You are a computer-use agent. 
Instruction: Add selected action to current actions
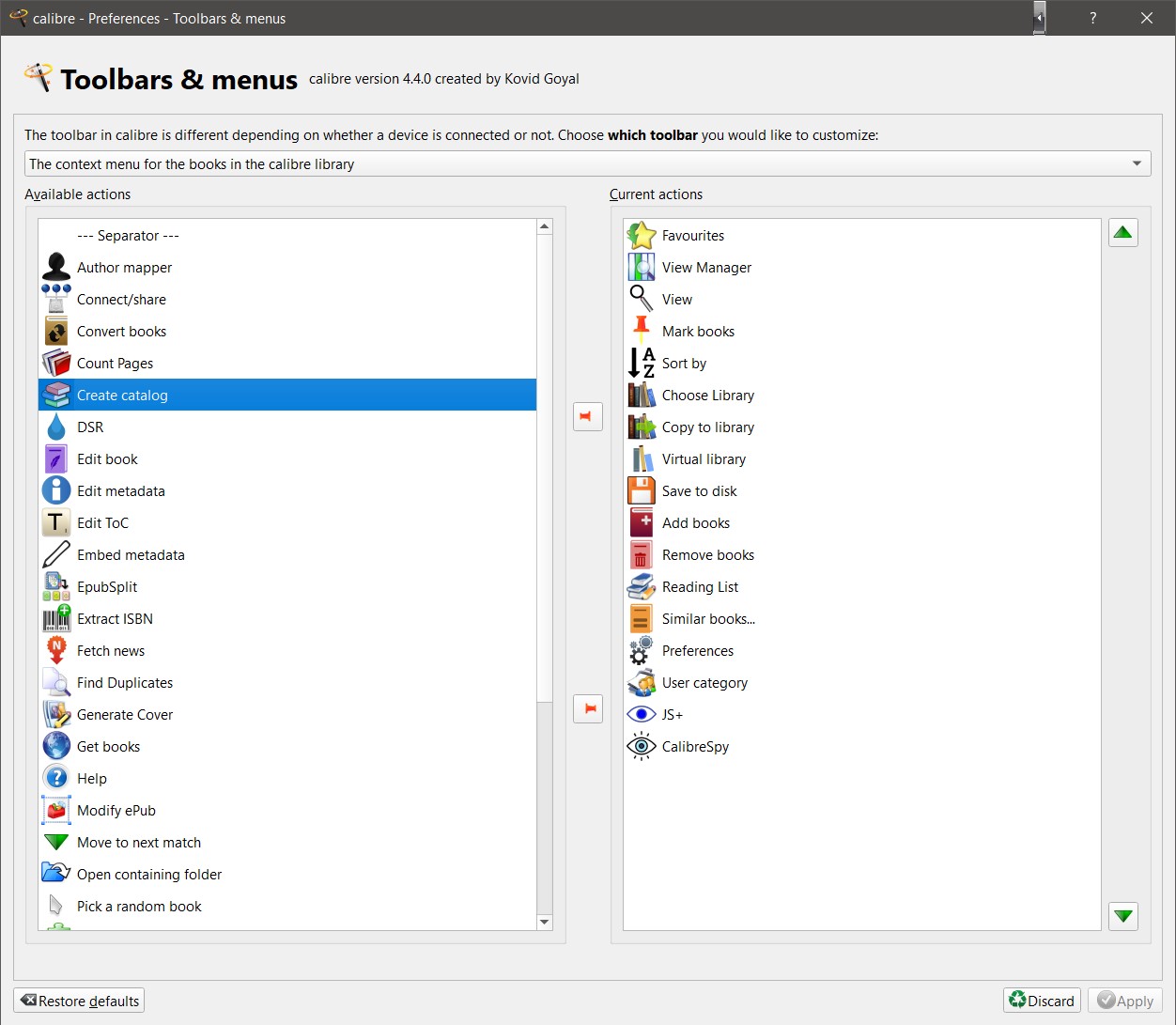588,416
